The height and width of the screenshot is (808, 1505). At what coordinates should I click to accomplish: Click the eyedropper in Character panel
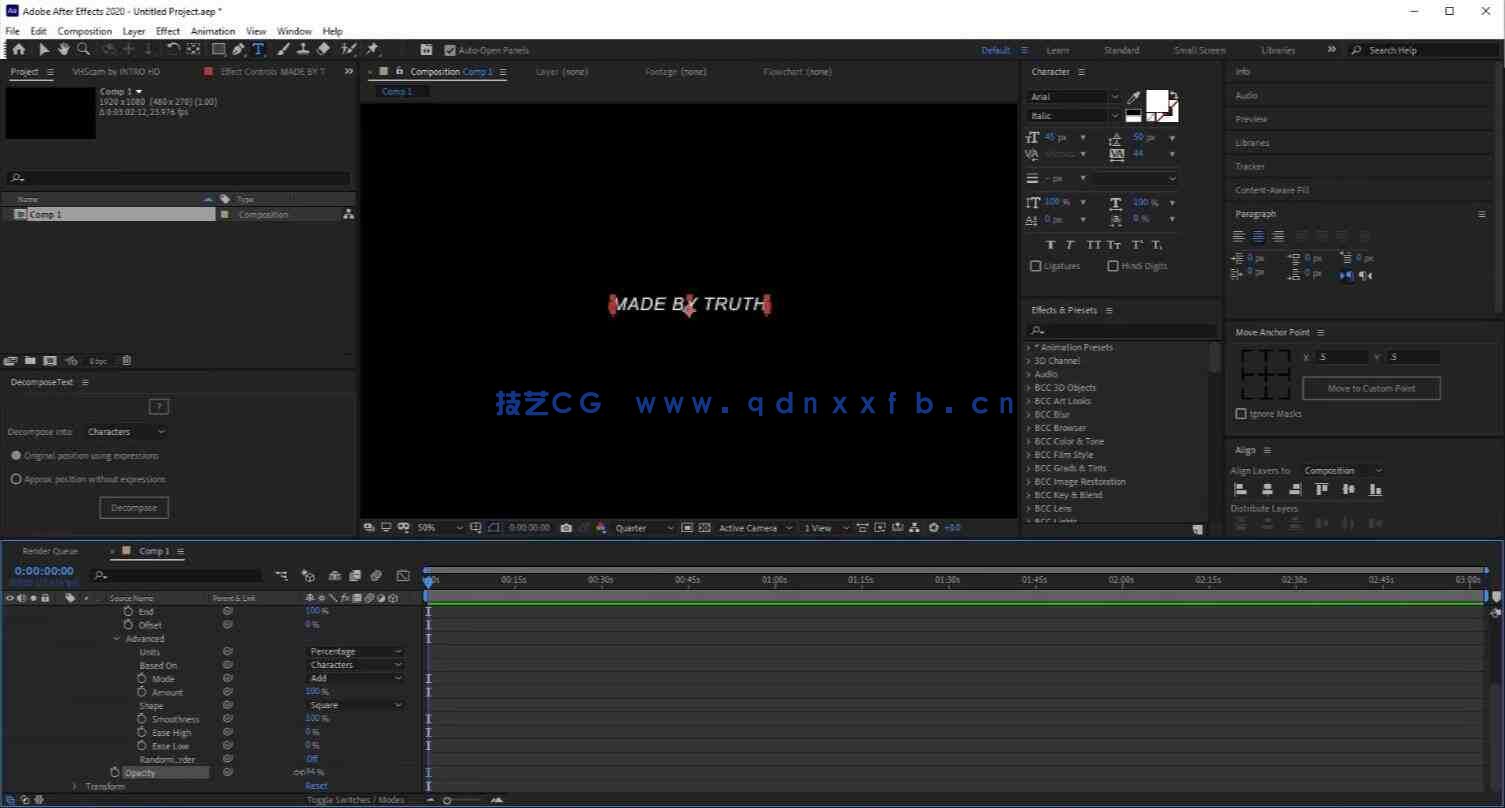tap(1133, 98)
